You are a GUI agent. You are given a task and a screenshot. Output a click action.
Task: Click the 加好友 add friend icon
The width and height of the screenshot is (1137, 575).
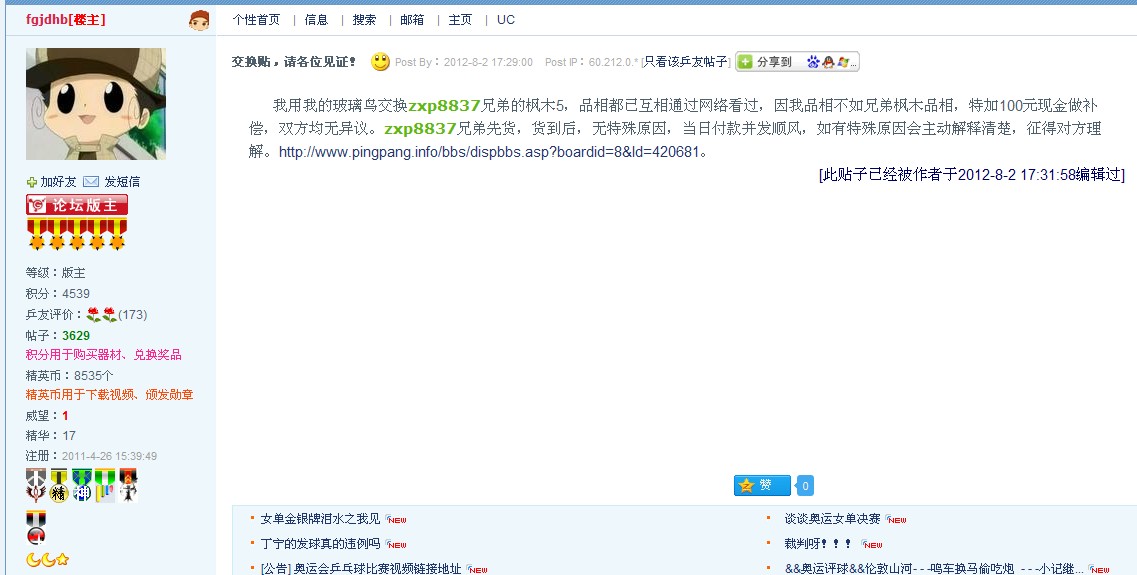[32, 182]
